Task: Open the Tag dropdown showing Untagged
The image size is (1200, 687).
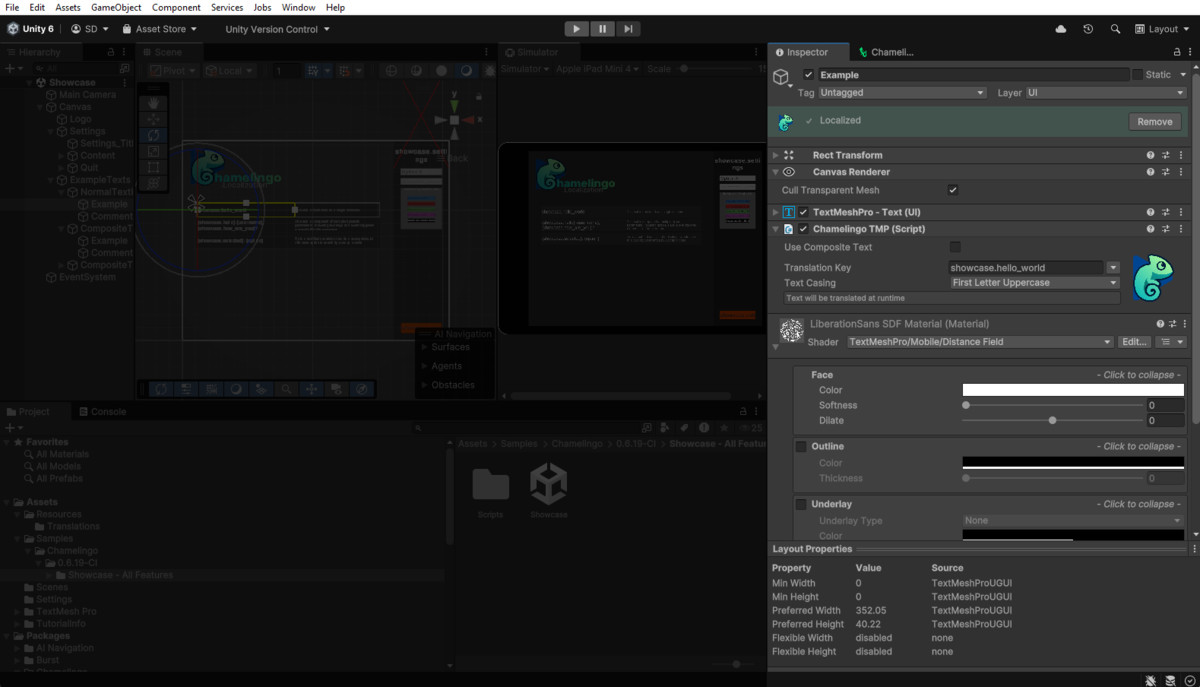Action: coord(900,92)
